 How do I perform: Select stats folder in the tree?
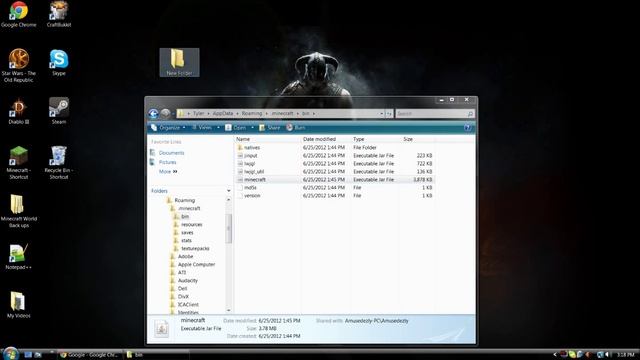(187, 240)
